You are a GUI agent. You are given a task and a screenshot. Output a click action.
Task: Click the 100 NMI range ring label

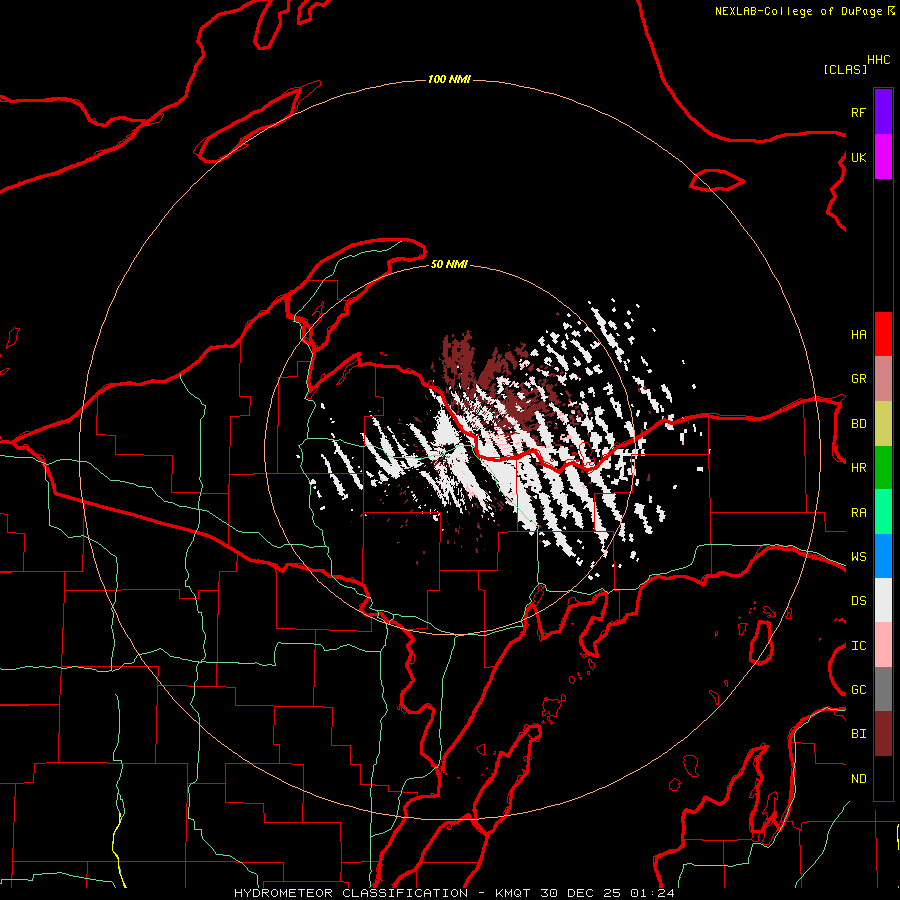(449, 79)
